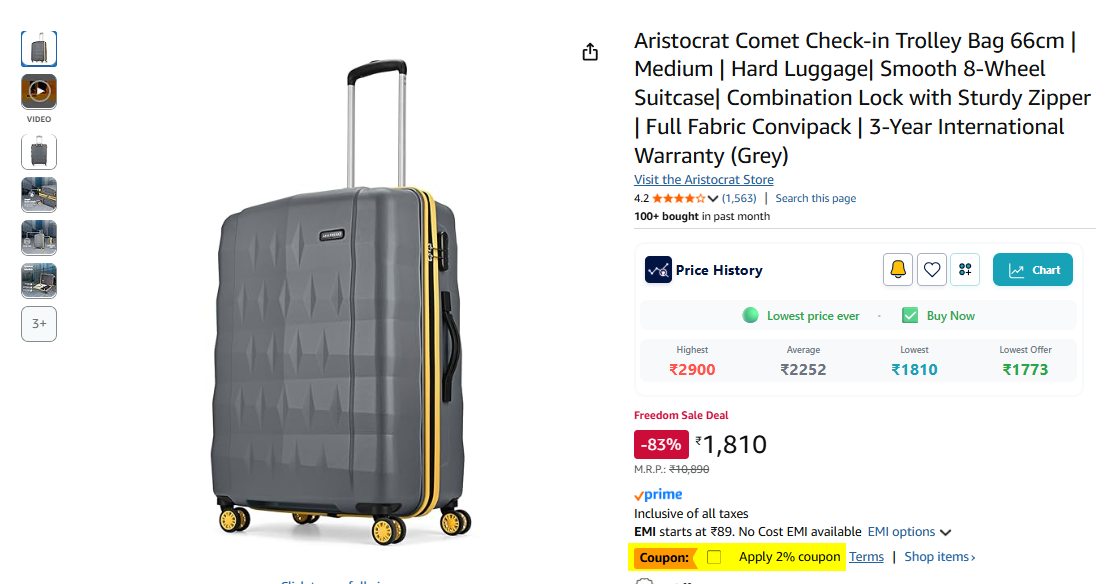The image size is (1116, 584).
Task: Click the green Buy Now check indicator
Action: pyautogui.click(x=910, y=315)
